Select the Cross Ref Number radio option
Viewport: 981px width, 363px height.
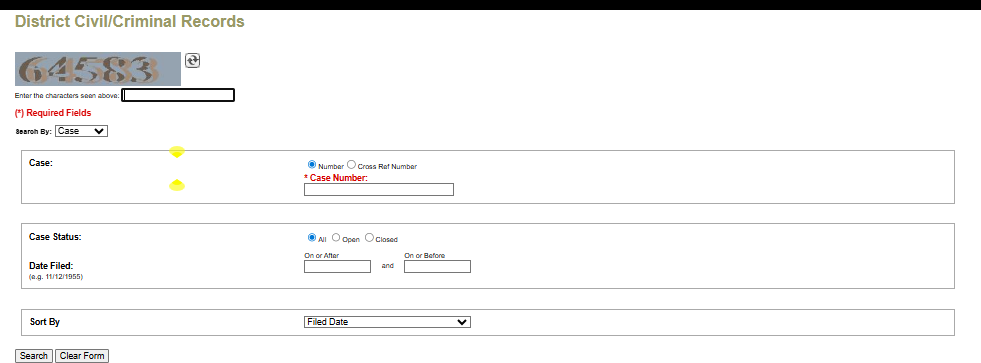coord(351,165)
